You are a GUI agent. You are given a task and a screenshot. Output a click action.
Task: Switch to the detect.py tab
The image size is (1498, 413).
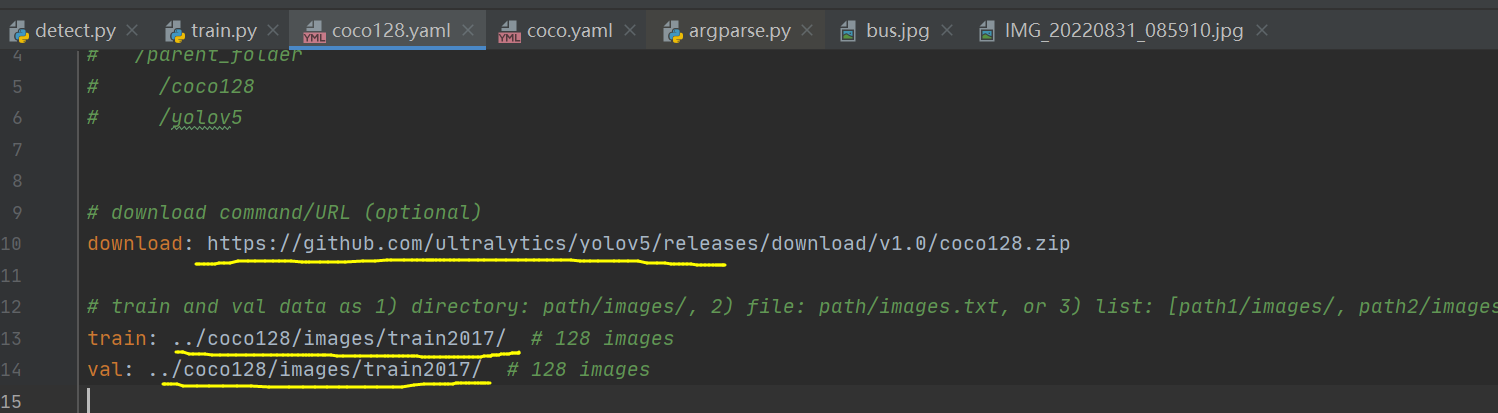click(73, 31)
